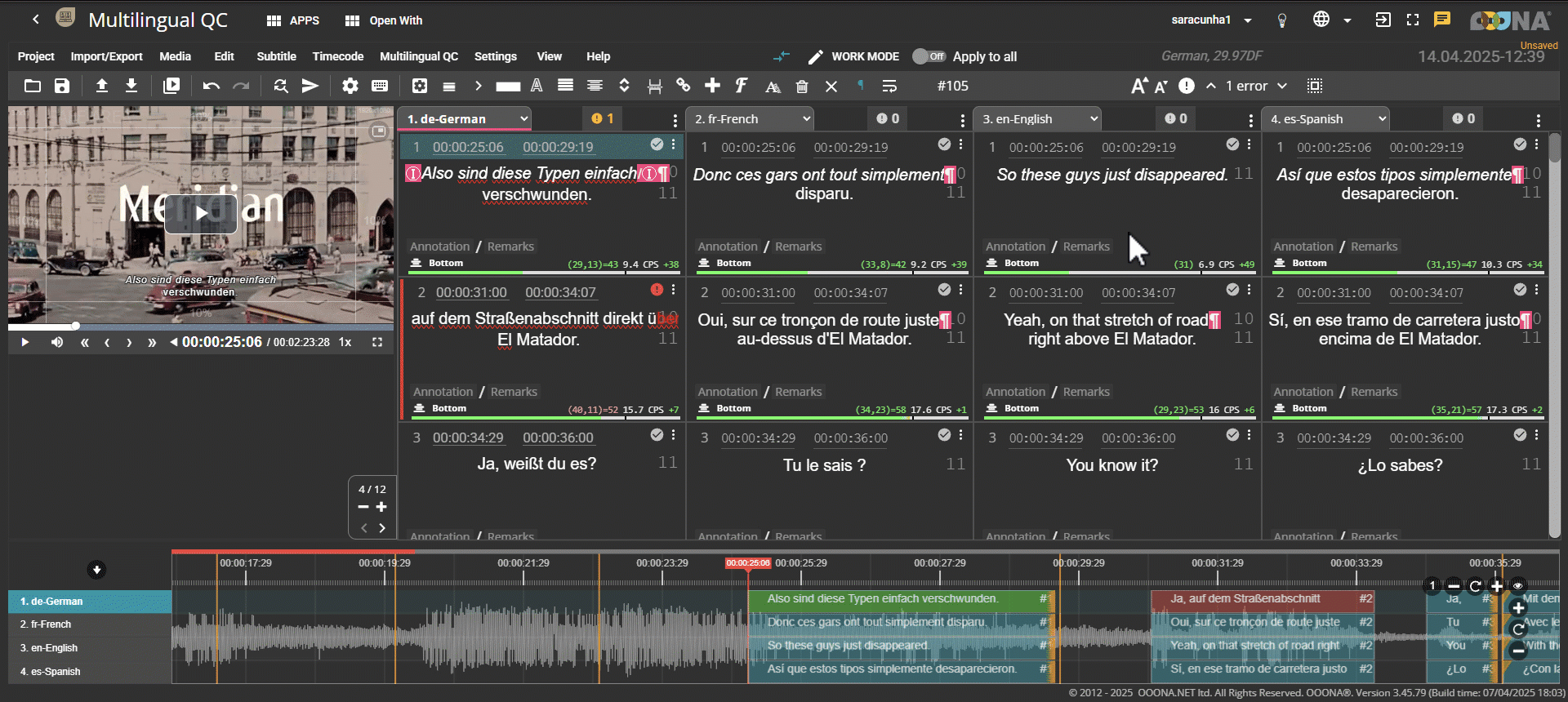Open the yellow comments chat icon

(x=1442, y=20)
